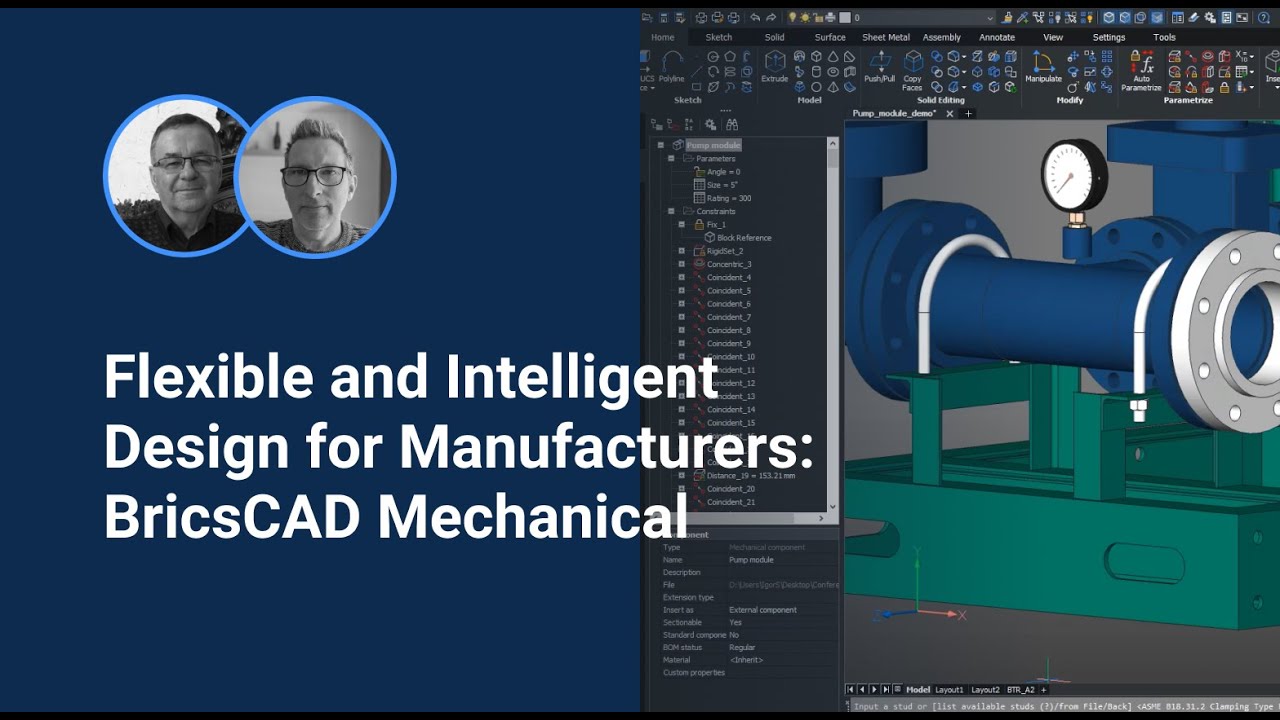Add a new layout with the plus button
Viewport: 1280px width, 720px height.
1043,689
